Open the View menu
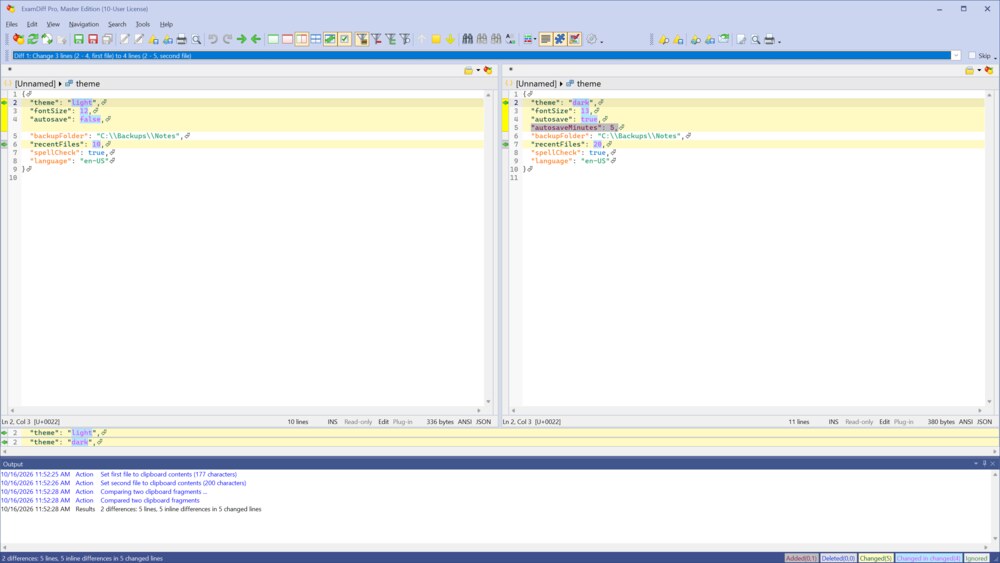This screenshot has width=1000, height=563. pyautogui.click(x=53, y=24)
